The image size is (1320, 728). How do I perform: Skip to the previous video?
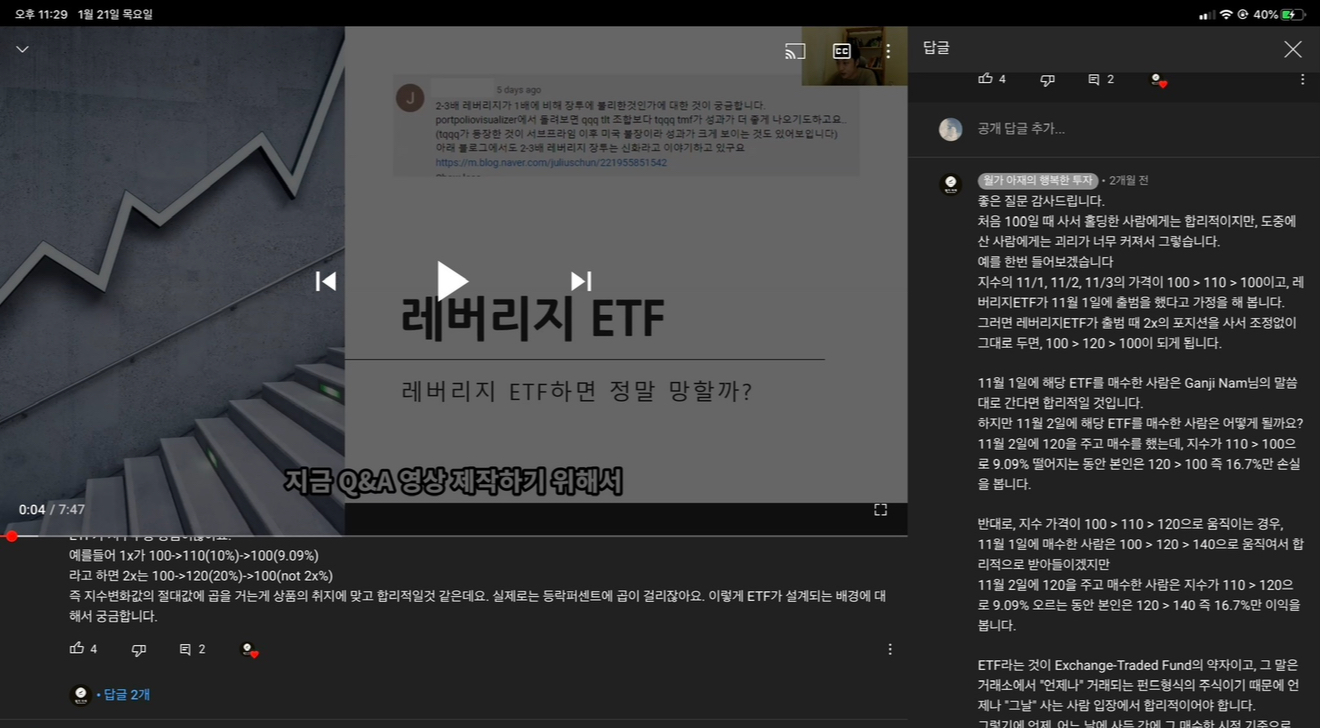click(326, 281)
